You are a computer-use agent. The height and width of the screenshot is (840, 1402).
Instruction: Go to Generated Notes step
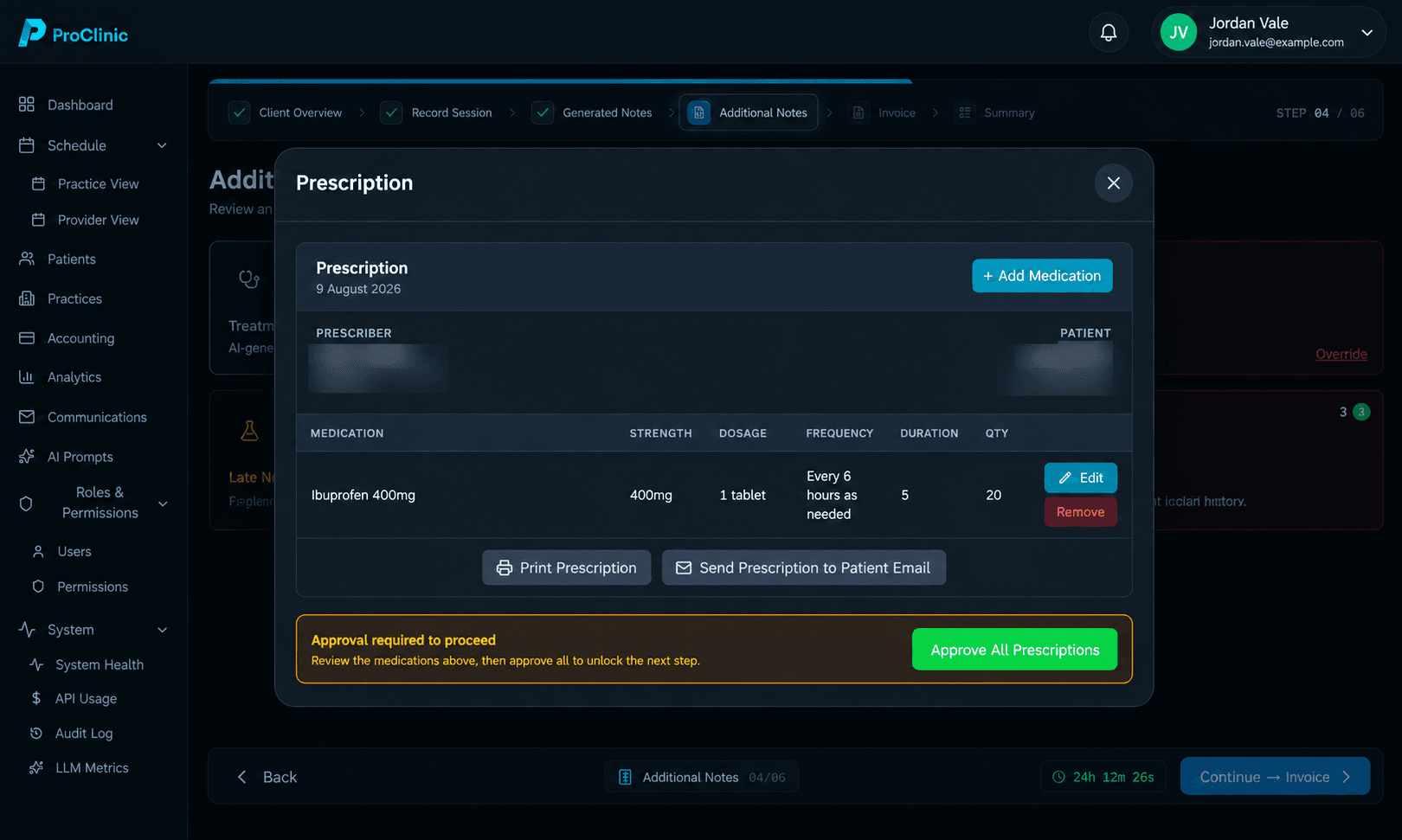click(x=592, y=112)
